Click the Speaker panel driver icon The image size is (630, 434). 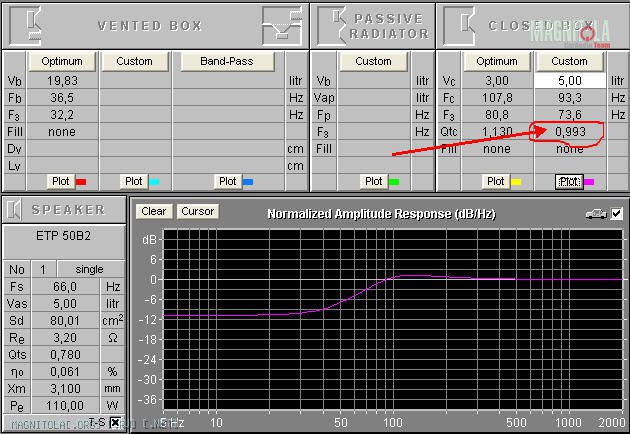pyautogui.click(x=14, y=210)
